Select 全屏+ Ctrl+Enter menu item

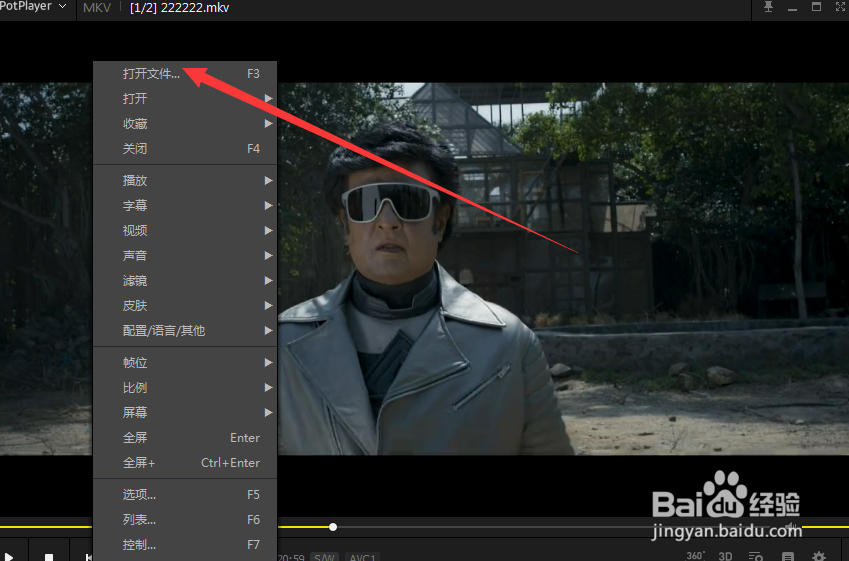(185, 462)
